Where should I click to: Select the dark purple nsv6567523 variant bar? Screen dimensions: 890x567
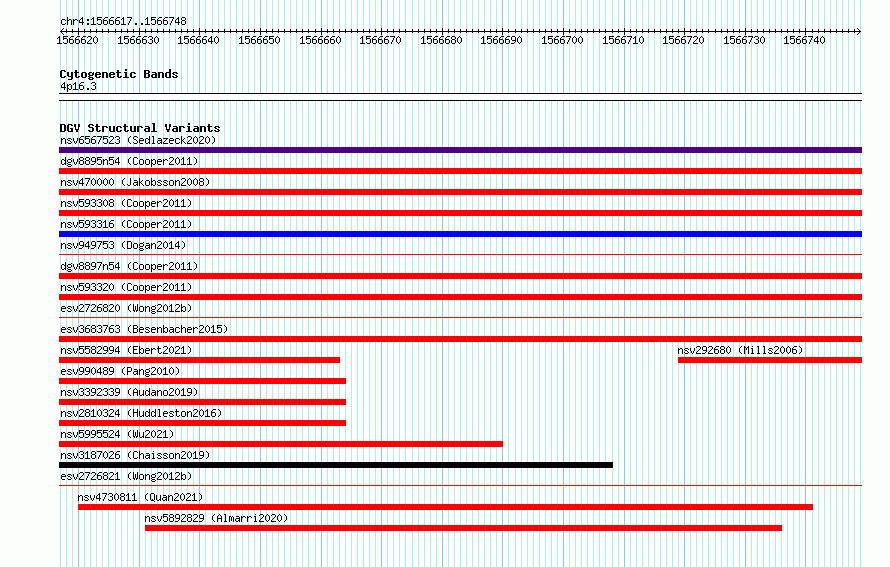click(460, 150)
